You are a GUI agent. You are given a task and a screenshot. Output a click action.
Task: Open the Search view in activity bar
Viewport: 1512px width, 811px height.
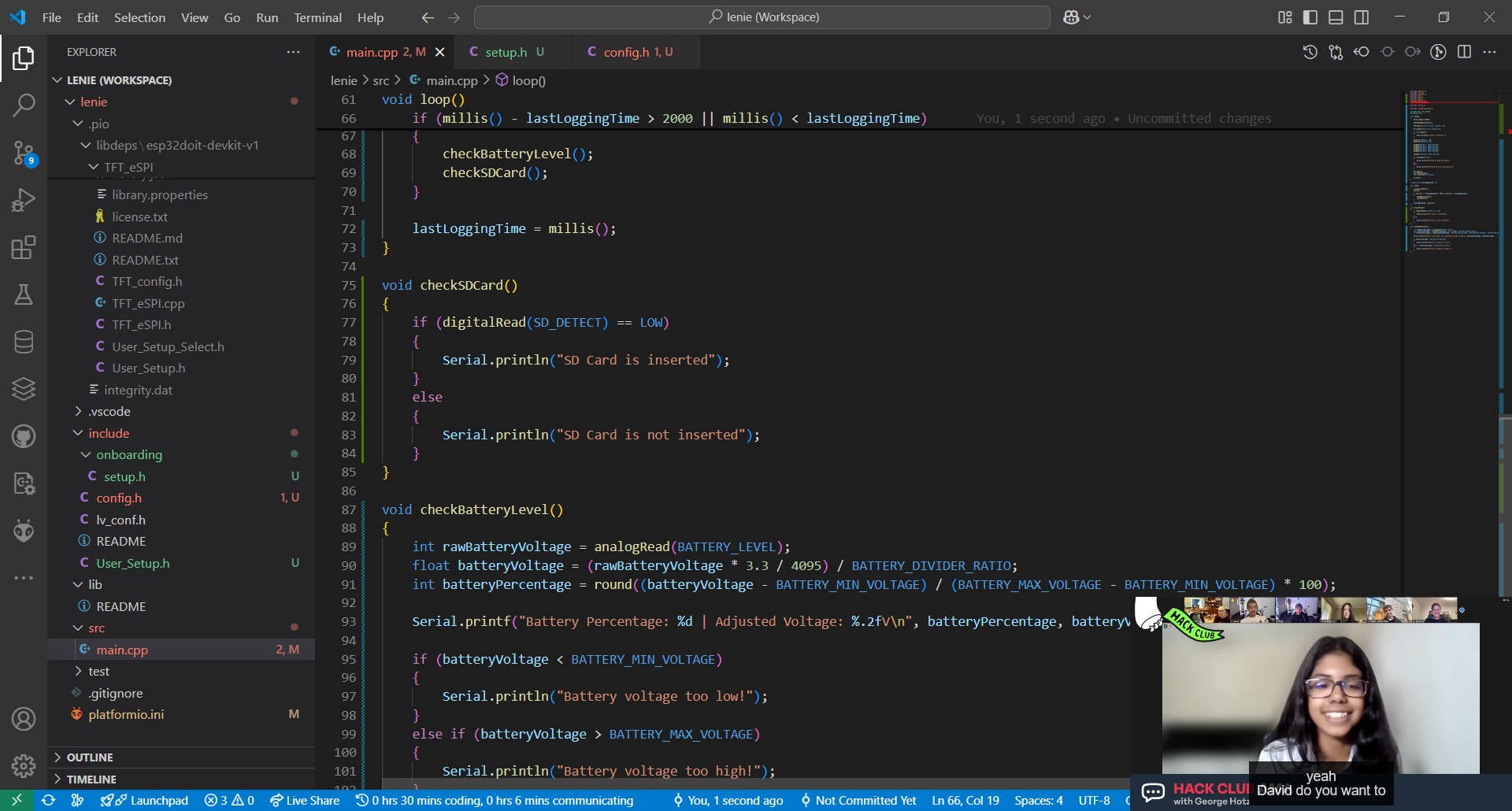(x=24, y=105)
